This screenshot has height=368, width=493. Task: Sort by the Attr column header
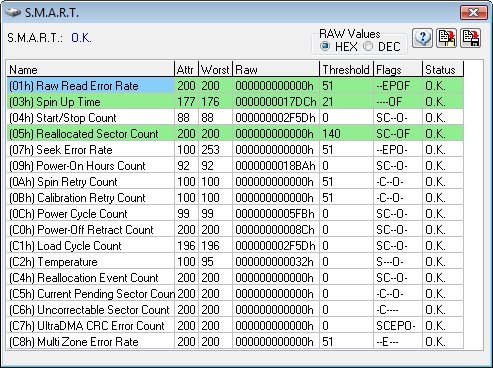point(187,69)
